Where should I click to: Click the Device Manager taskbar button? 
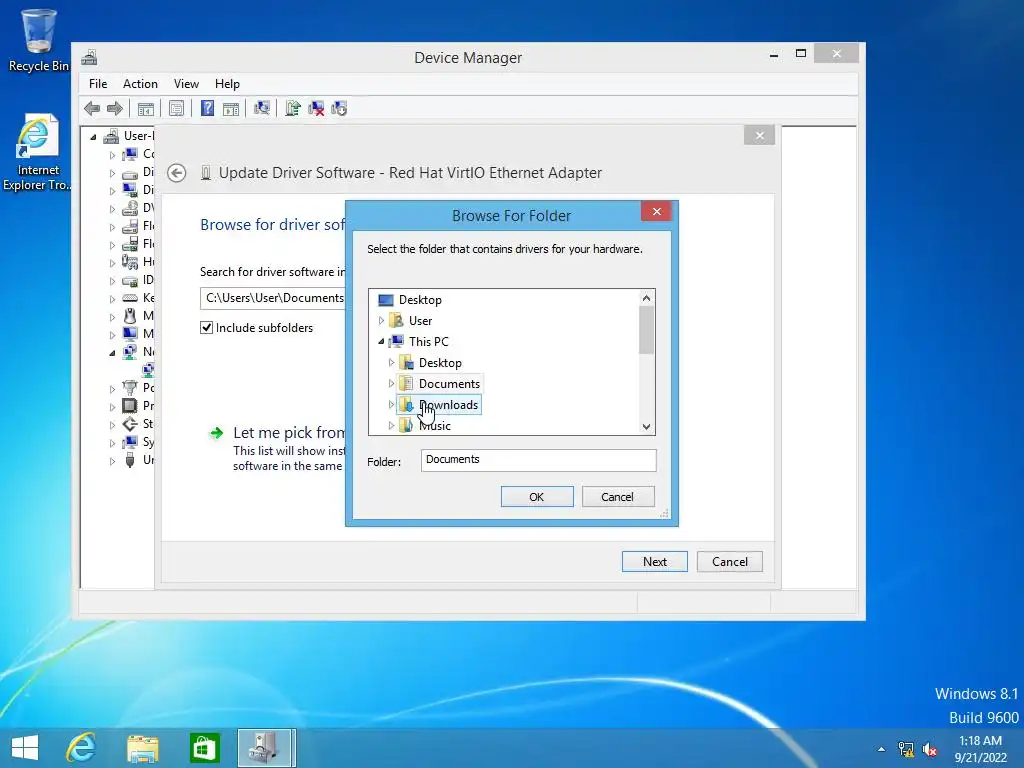click(266, 748)
